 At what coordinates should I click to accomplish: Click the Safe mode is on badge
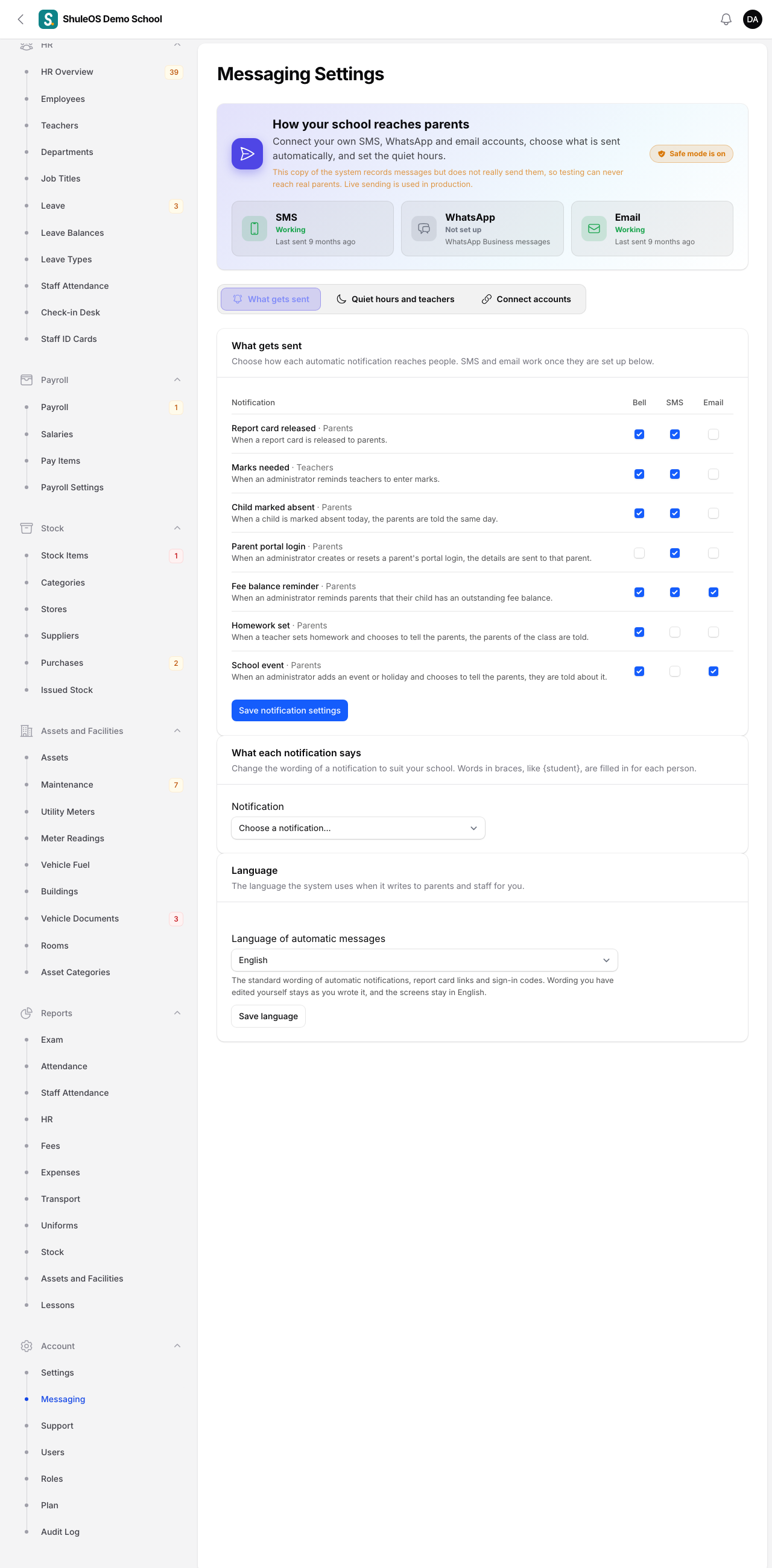pos(691,154)
